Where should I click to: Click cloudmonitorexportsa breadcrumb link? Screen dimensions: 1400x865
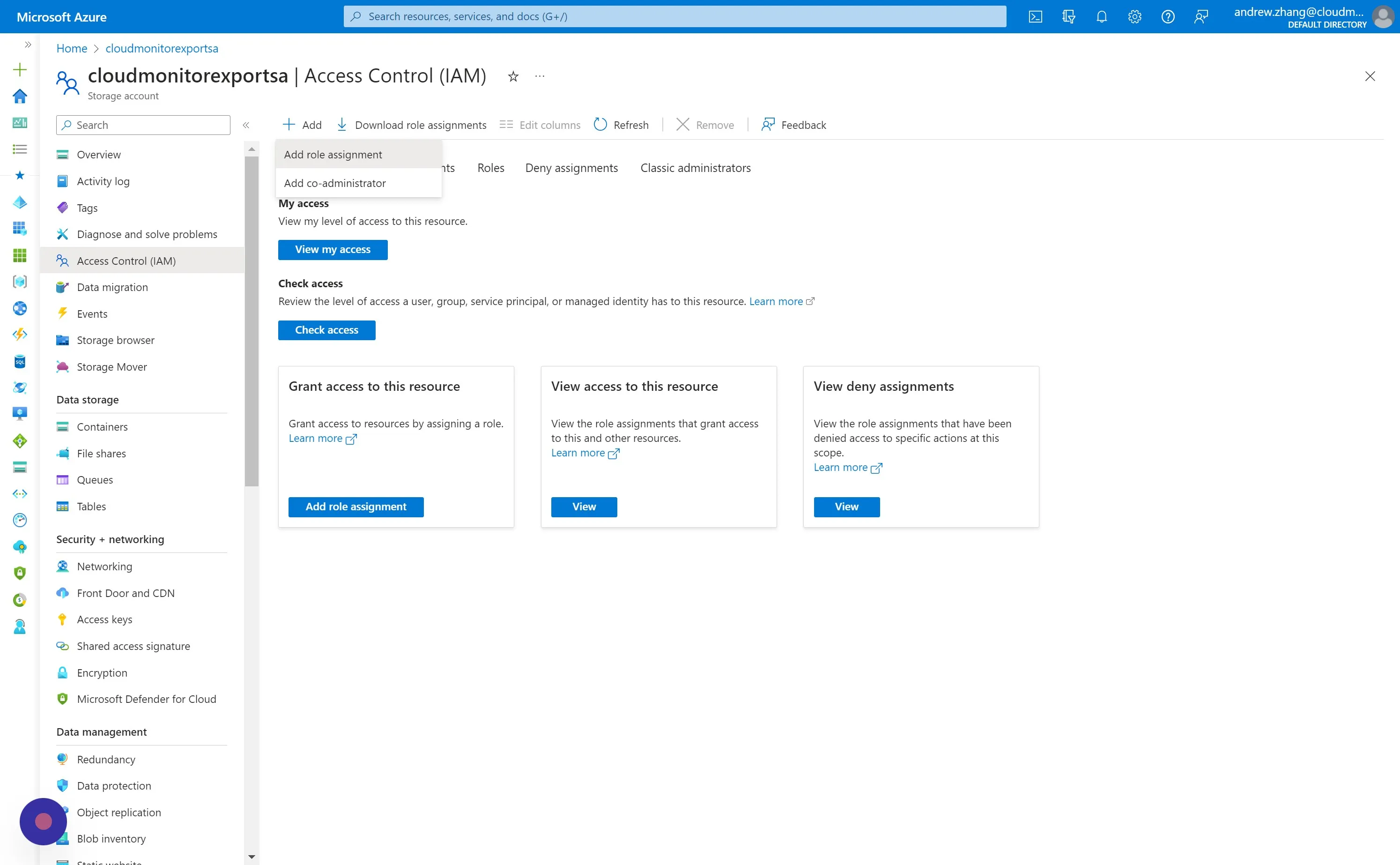162,49
